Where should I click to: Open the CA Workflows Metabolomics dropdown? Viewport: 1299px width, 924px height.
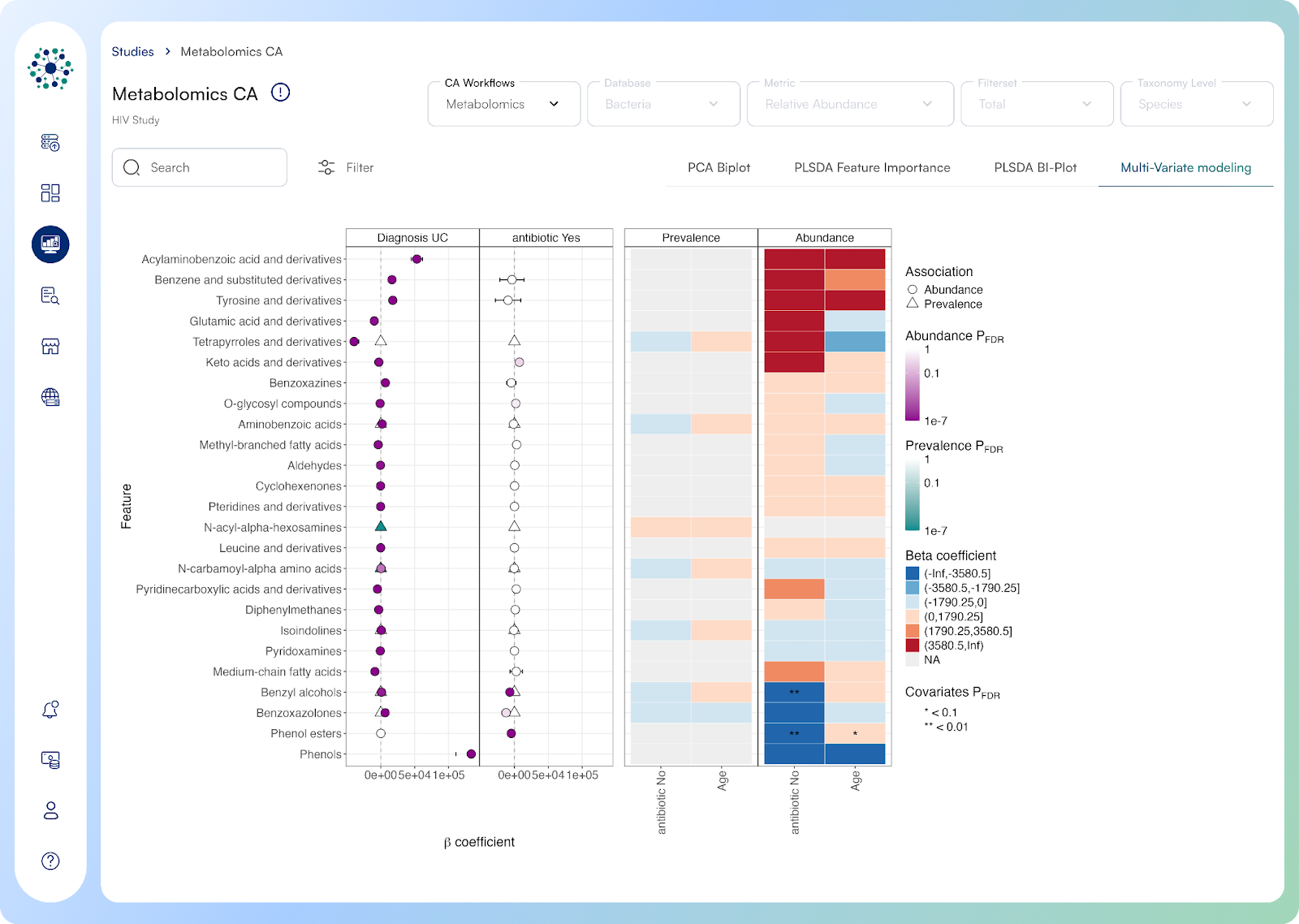point(504,104)
